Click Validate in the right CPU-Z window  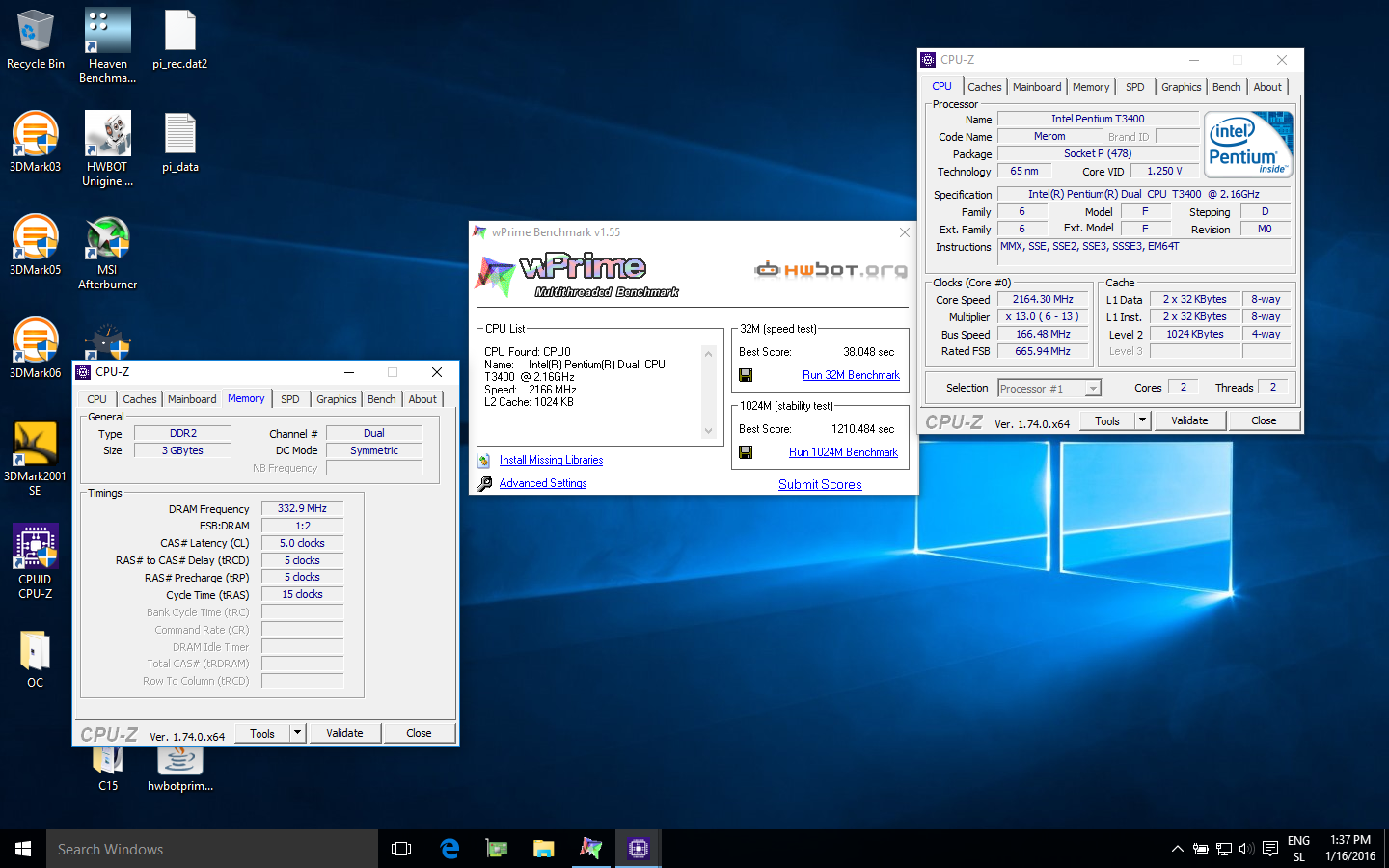(1189, 420)
